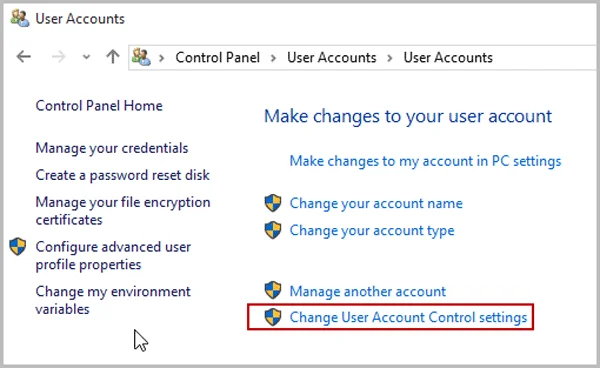
Task: Expand chevron before last User Accounts breadcrumb
Action: tap(390, 58)
